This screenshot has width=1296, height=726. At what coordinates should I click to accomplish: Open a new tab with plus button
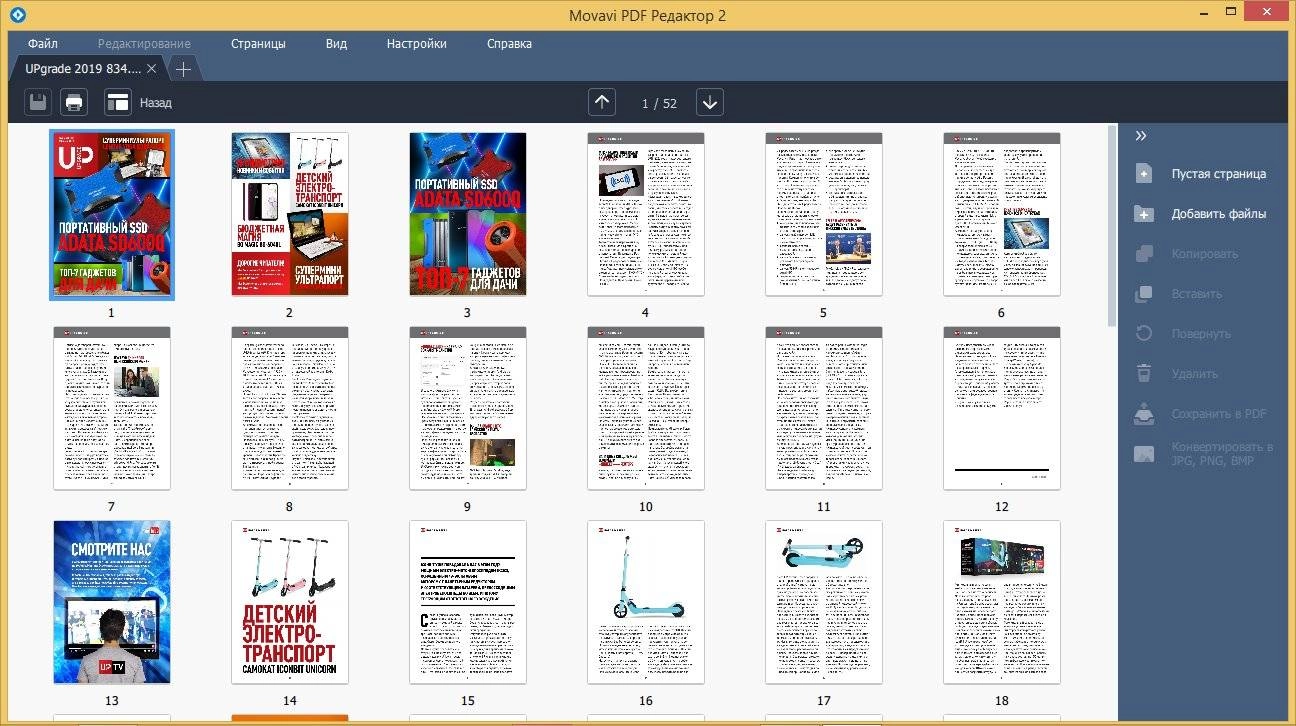click(183, 68)
